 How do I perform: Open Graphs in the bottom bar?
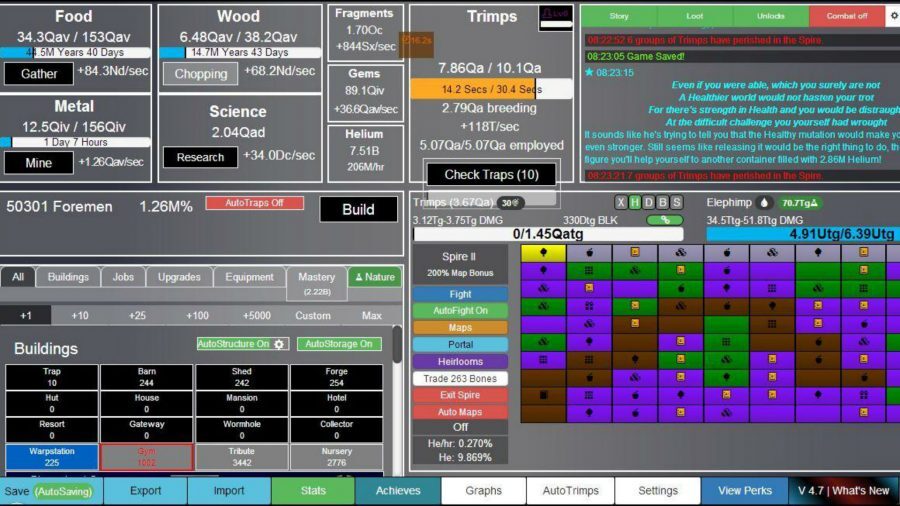point(483,491)
